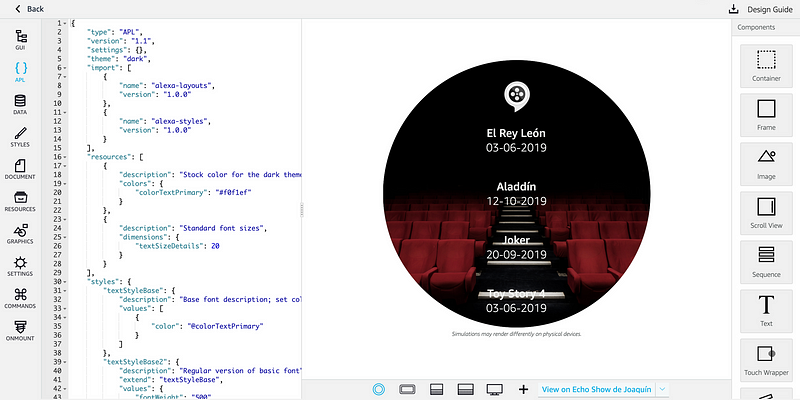Click the download icon beside Design Guide
Screen dimensions: 800x400
[734, 9]
